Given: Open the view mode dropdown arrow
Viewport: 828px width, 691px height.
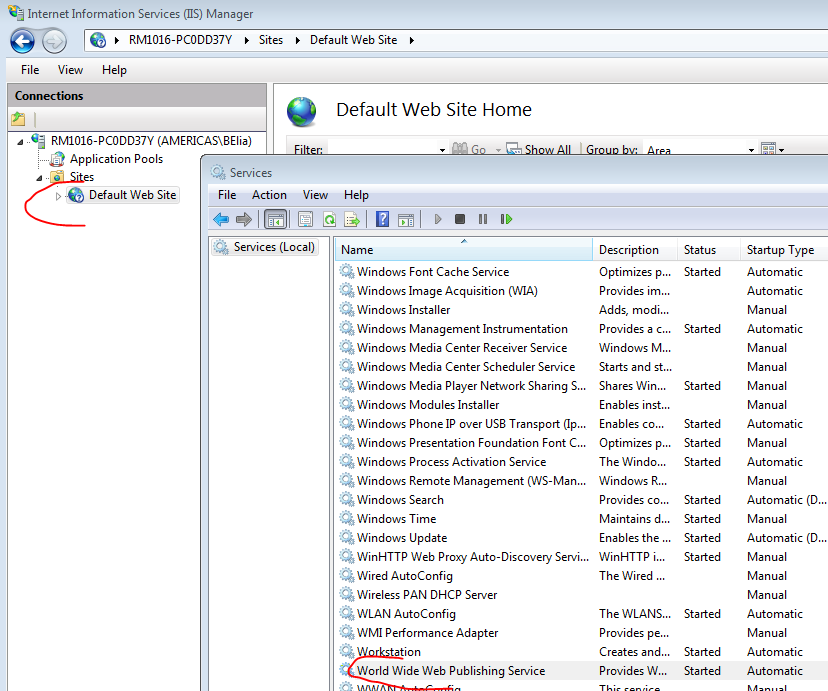Looking at the screenshot, I should tap(782, 150).
